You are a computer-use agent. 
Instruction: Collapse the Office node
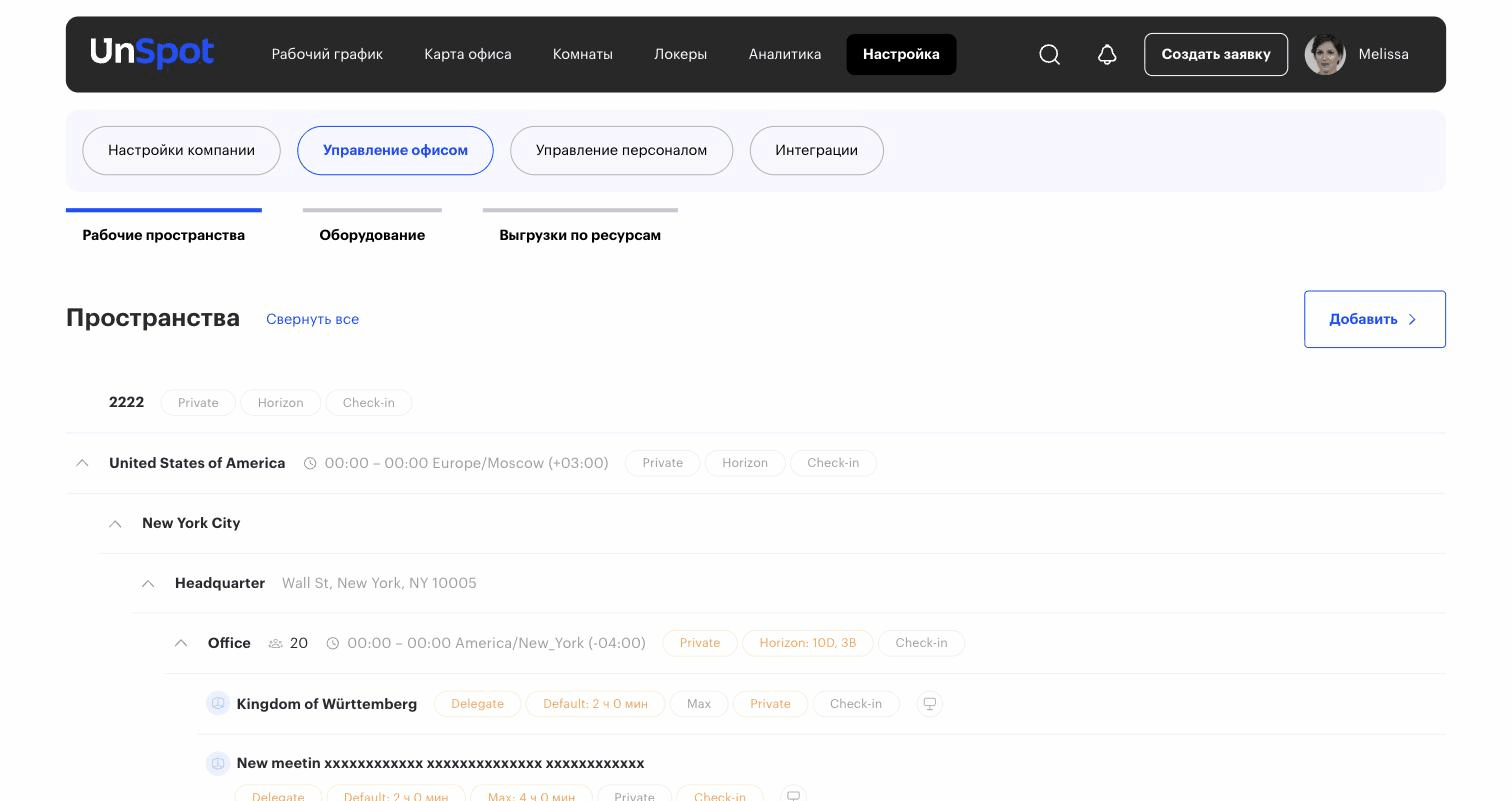click(x=181, y=643)
